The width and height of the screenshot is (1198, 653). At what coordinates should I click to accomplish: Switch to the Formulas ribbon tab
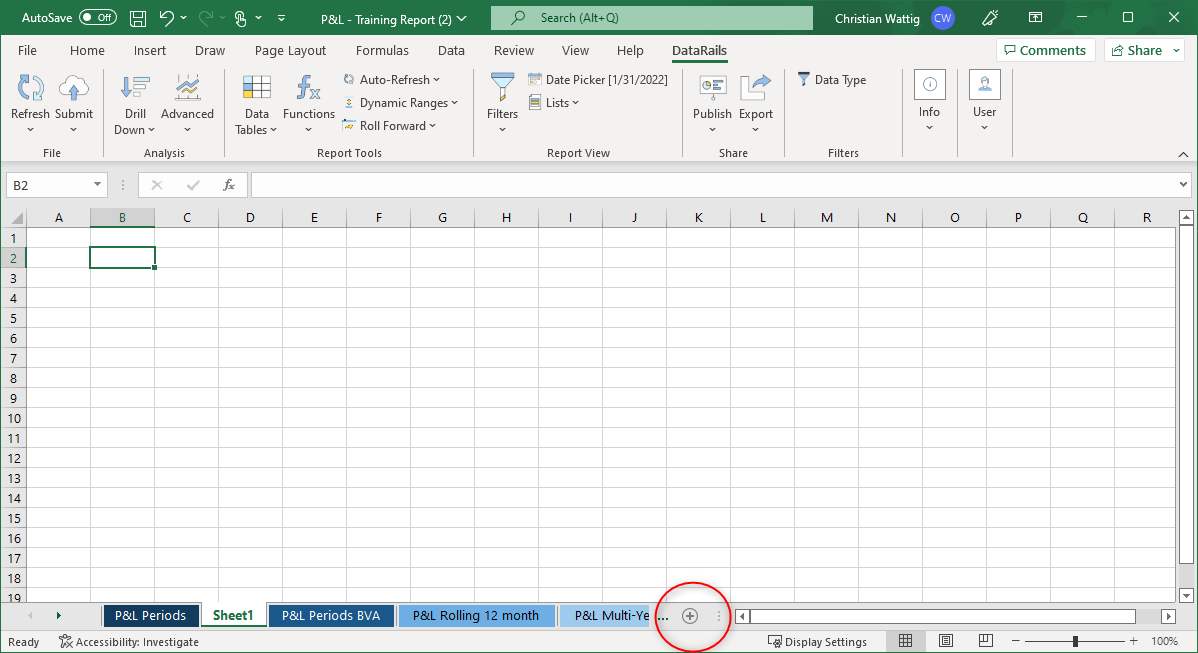coord(382,50)
